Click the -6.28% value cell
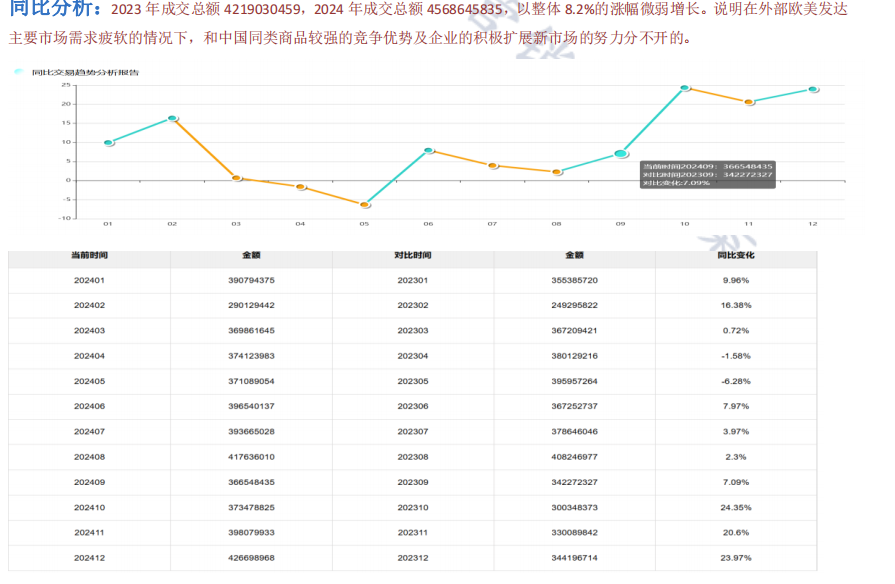The height and width of the screenshot is (584, 895). click(735, 381)
